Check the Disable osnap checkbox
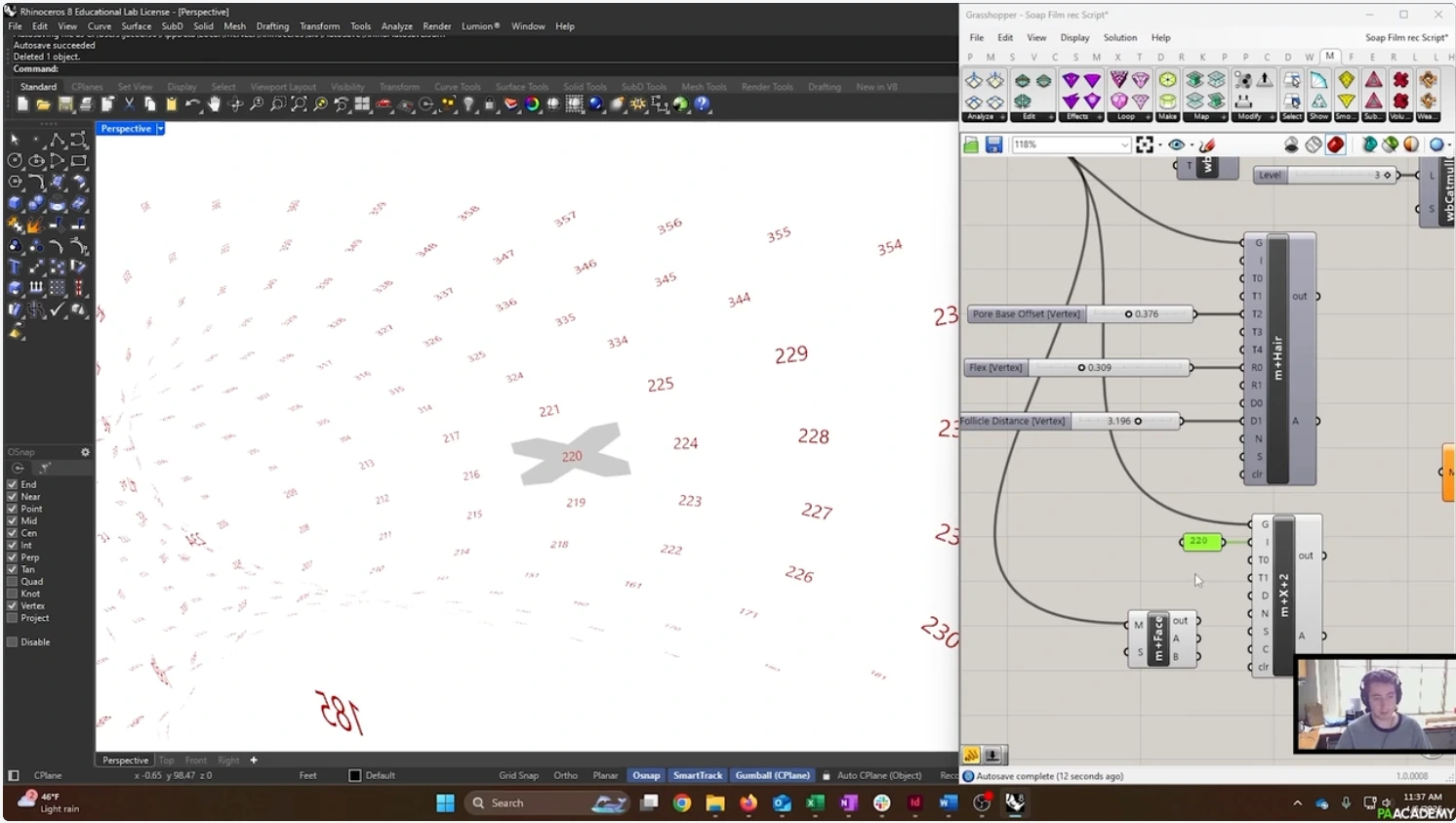The height and width of the screenshot is (823, 1456). (13, 641)
